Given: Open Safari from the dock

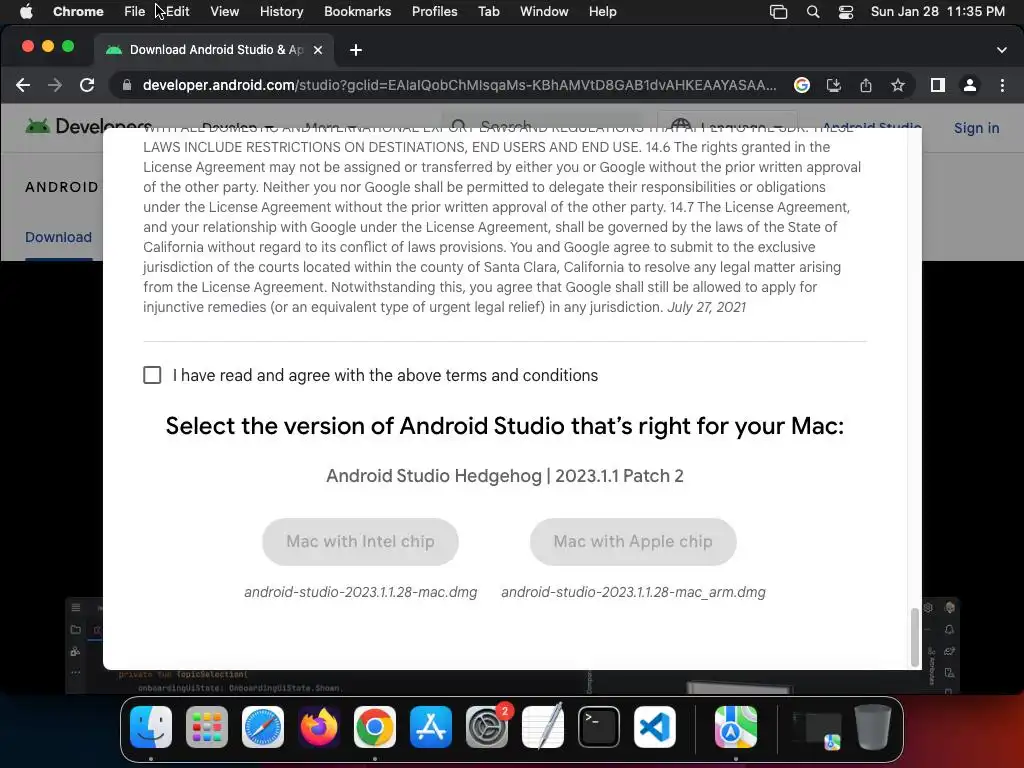Looking at the screenshot, I should pyautogui.click(x=263, y=727).
